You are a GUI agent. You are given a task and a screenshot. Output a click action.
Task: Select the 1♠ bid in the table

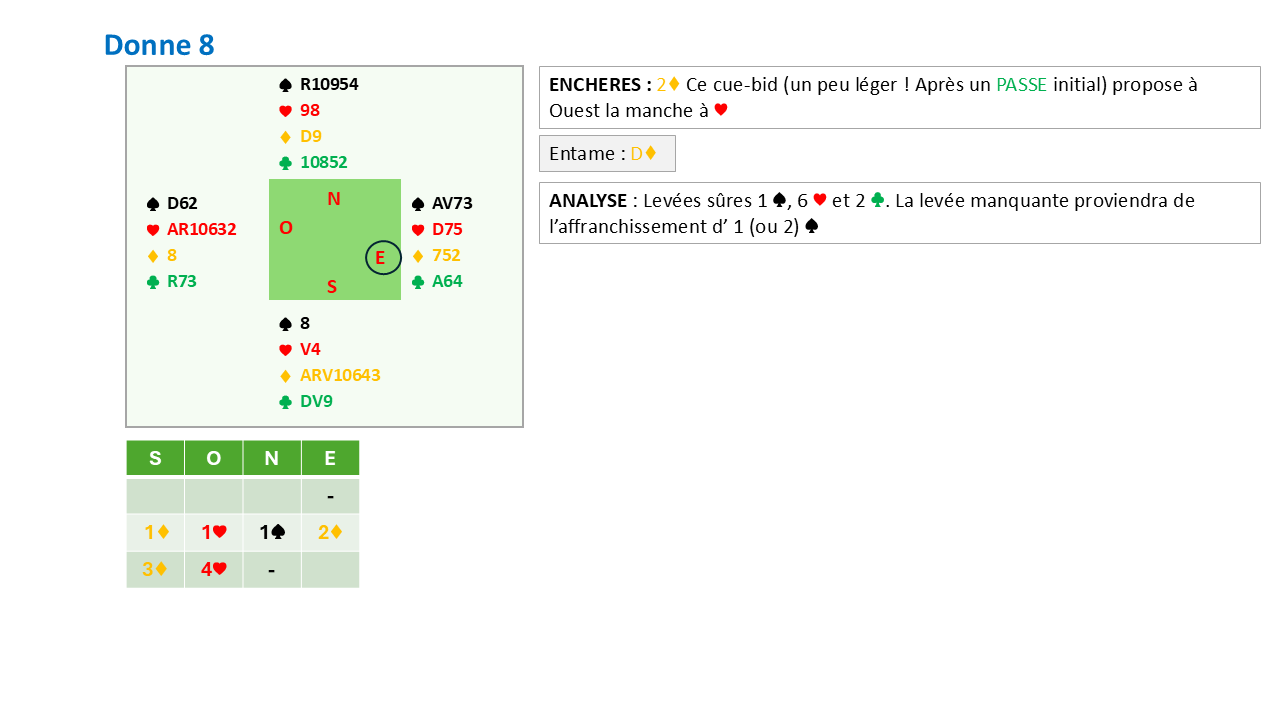tap(272, 533)
